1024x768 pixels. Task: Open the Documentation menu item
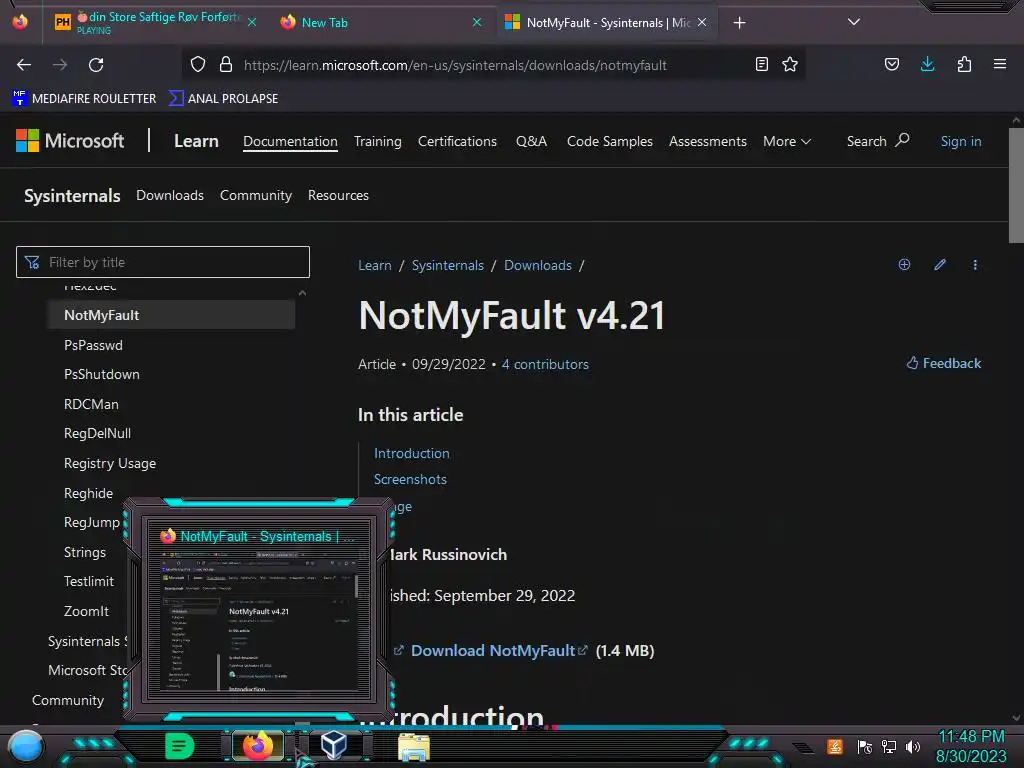coord(290,141)
